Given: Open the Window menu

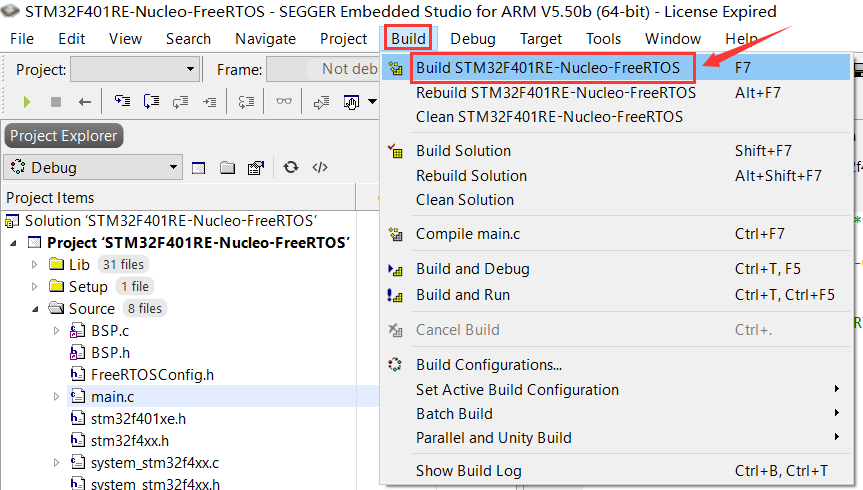Looking at the screenshot, I should (673, 39).
